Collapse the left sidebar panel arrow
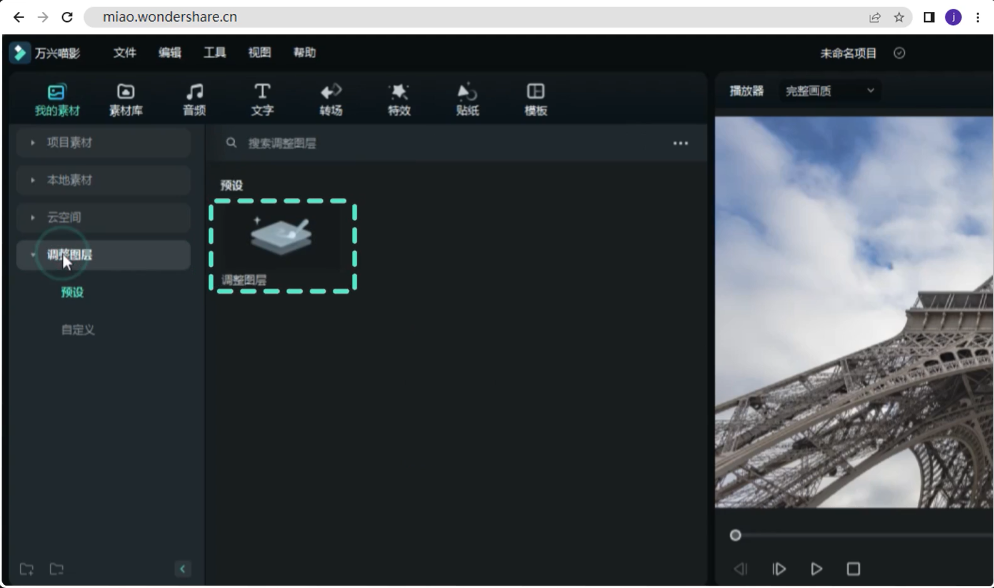Screen dimensions: 994x588 (x=183, y=569)
